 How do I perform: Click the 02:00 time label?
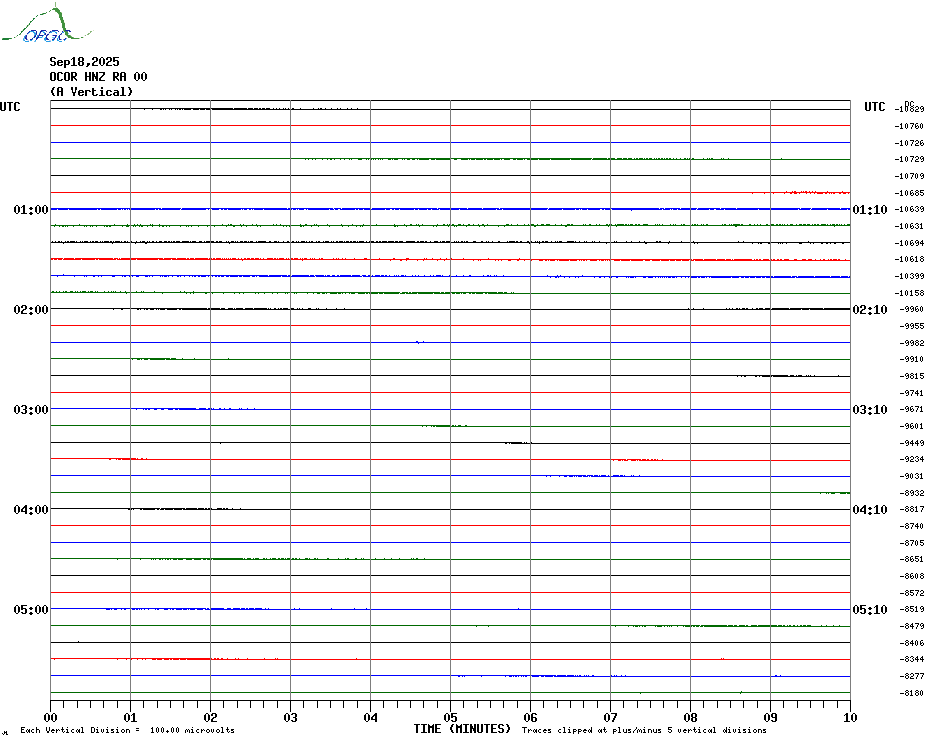coord(31,310)
